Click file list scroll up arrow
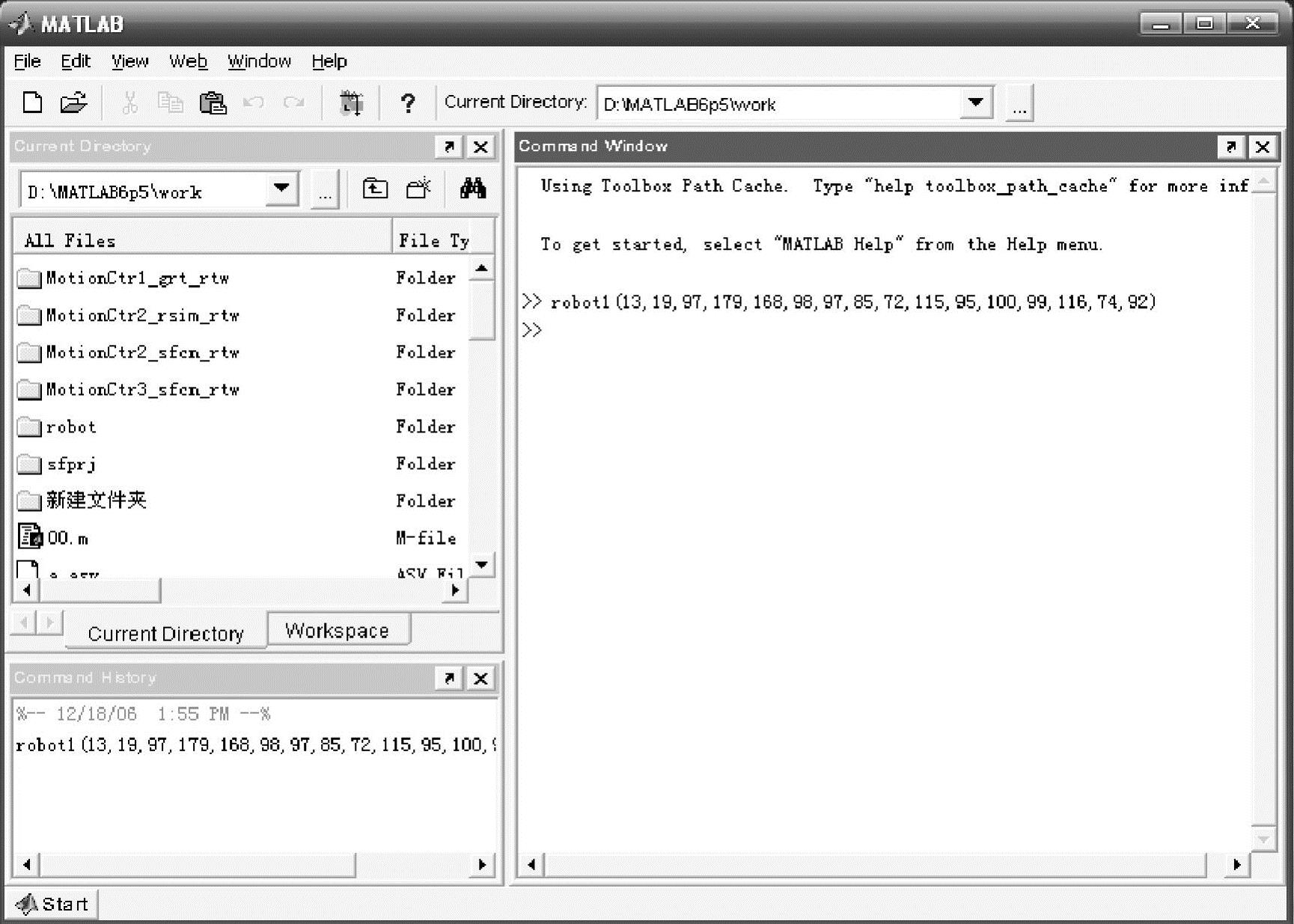1294x924 pixels. 482,268
